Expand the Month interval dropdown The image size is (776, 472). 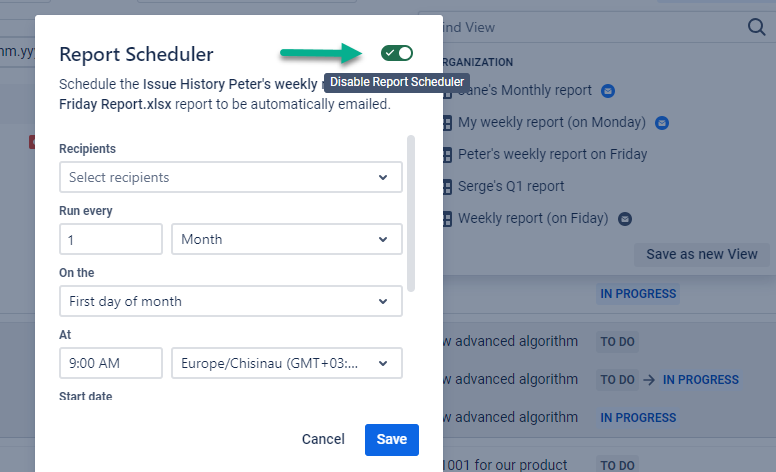pos(287,239)
